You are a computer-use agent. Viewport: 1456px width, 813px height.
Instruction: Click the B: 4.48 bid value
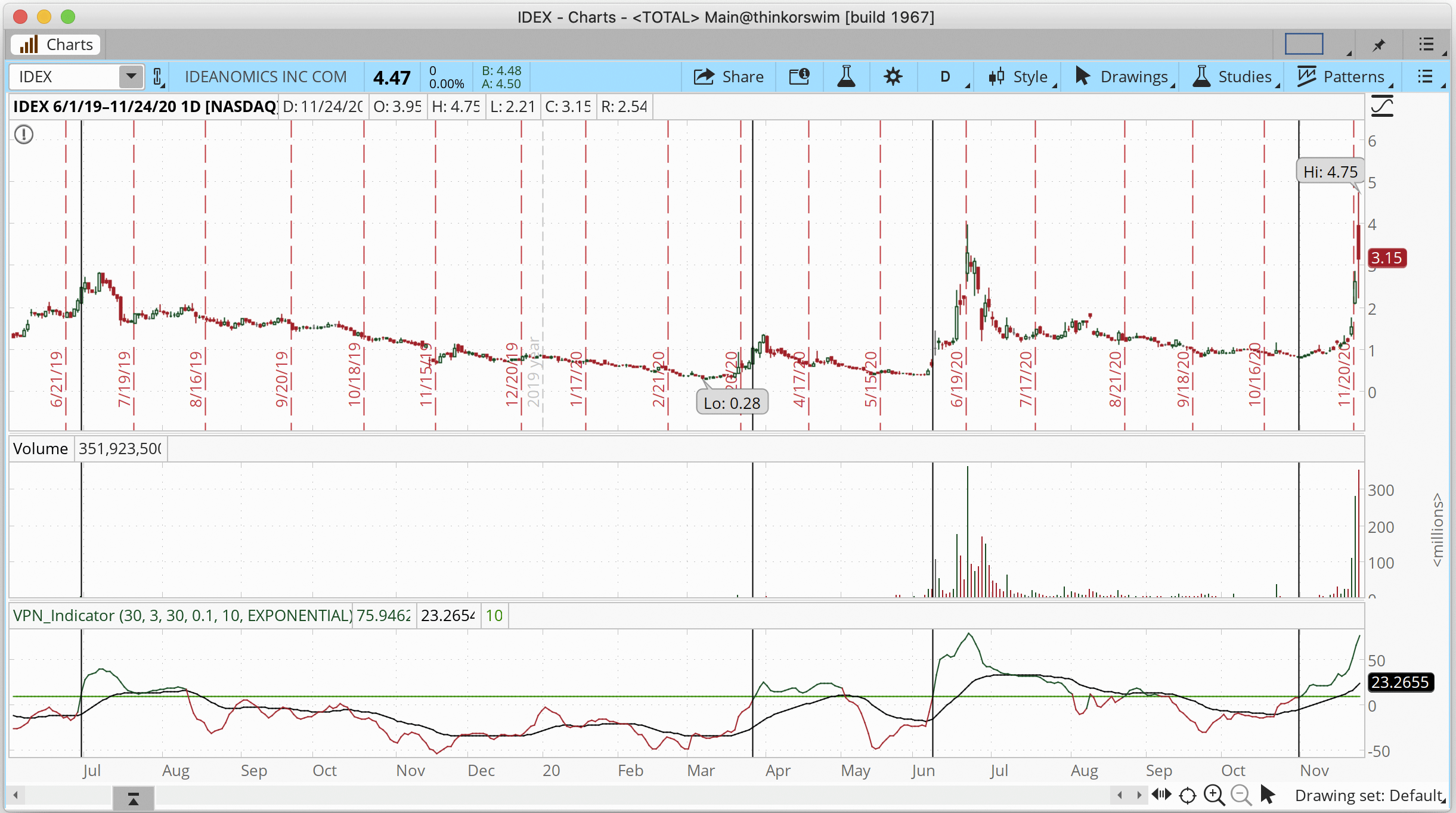click(x=501, y=70)
